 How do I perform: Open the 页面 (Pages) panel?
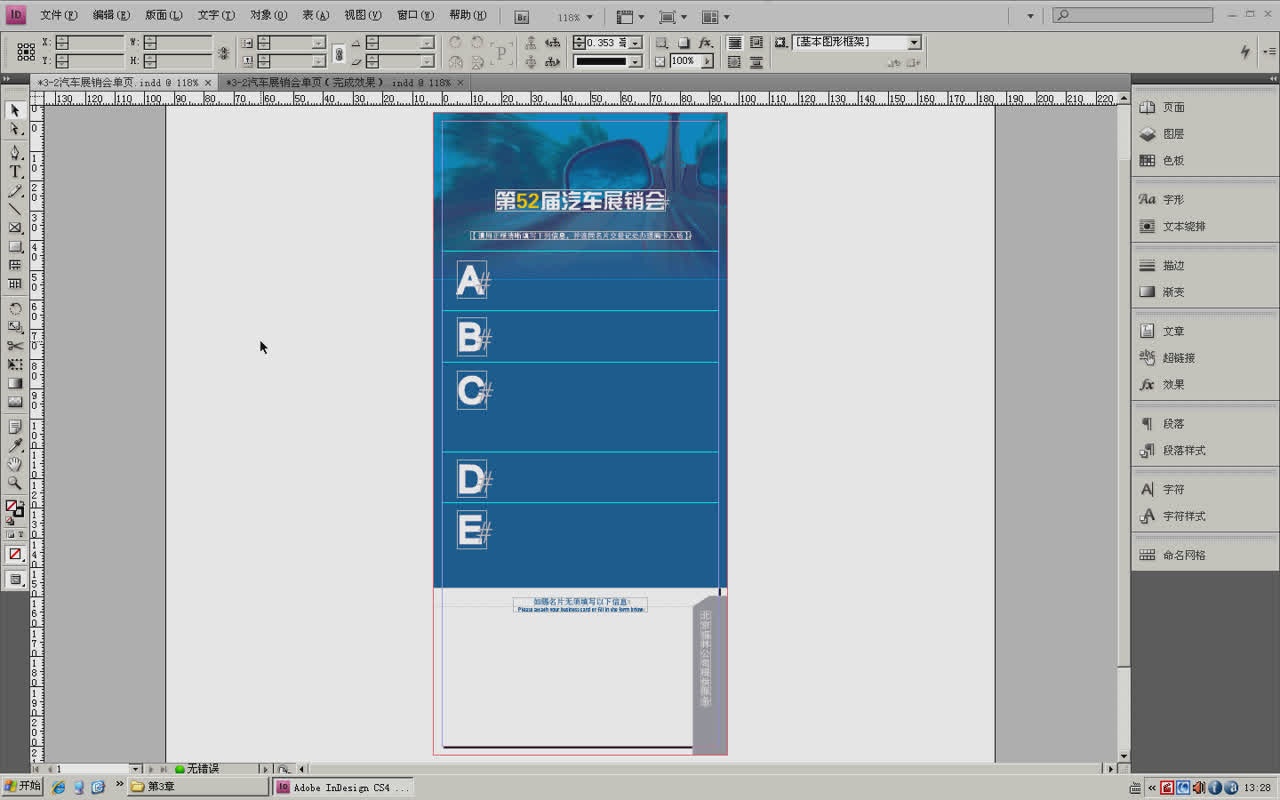[x=1173, y=107]
